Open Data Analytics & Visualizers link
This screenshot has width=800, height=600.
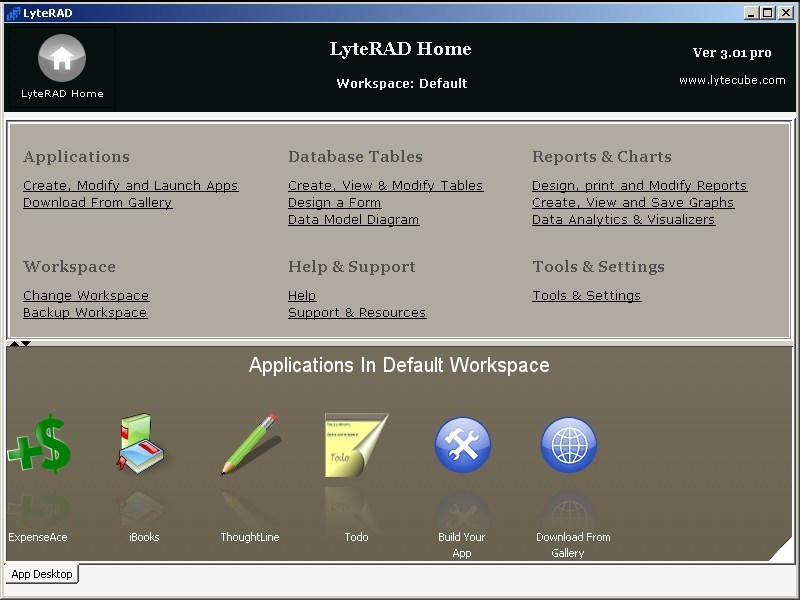click(x=623, y=219)
